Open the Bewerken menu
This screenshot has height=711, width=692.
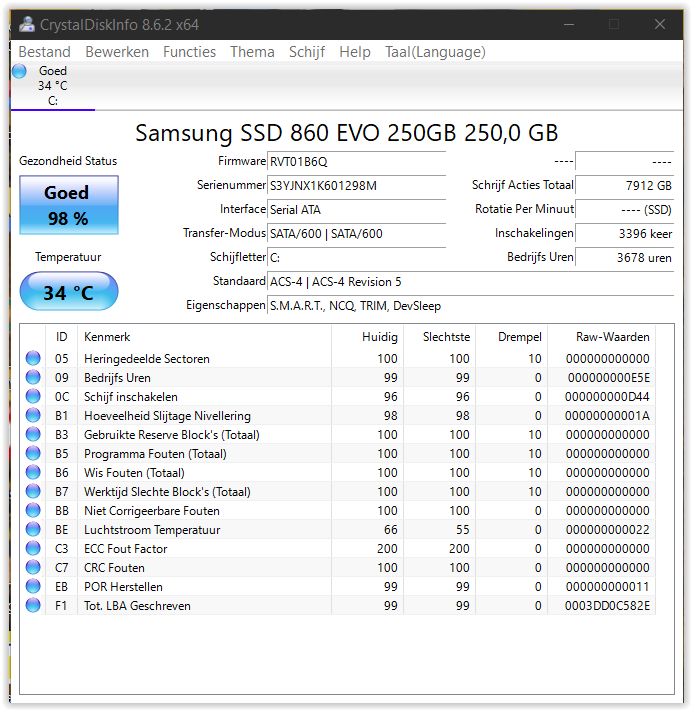(117, 52)
